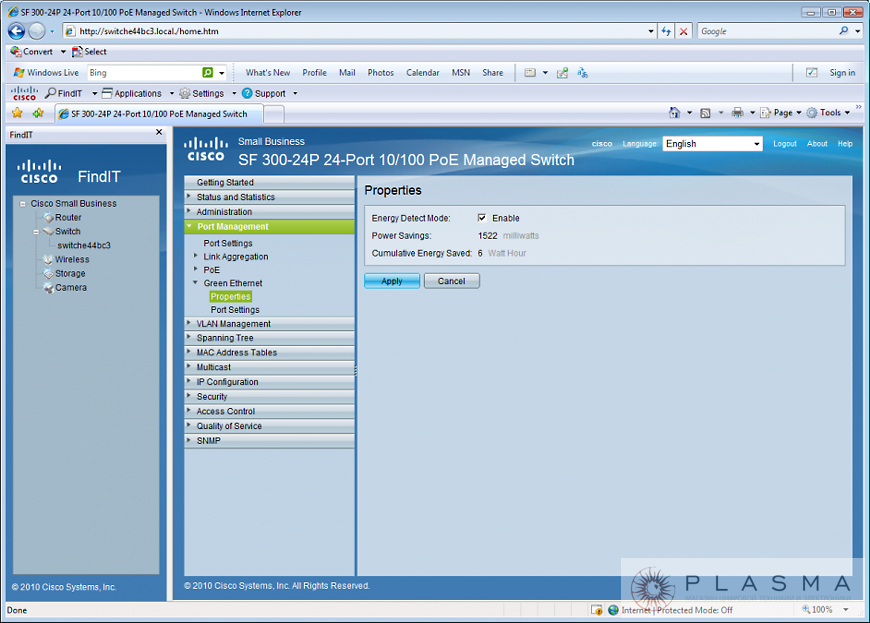
Task: Open the Favorites star icon
Action: [17, 113]
